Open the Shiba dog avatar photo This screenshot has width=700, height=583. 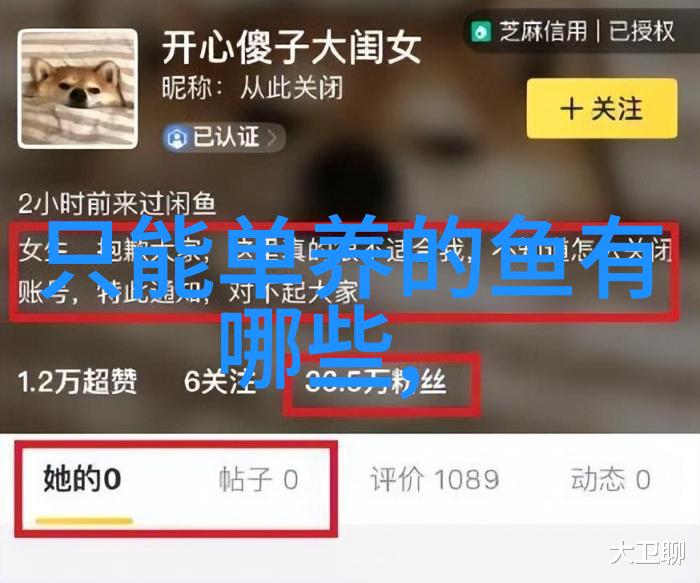pos(78,89)
